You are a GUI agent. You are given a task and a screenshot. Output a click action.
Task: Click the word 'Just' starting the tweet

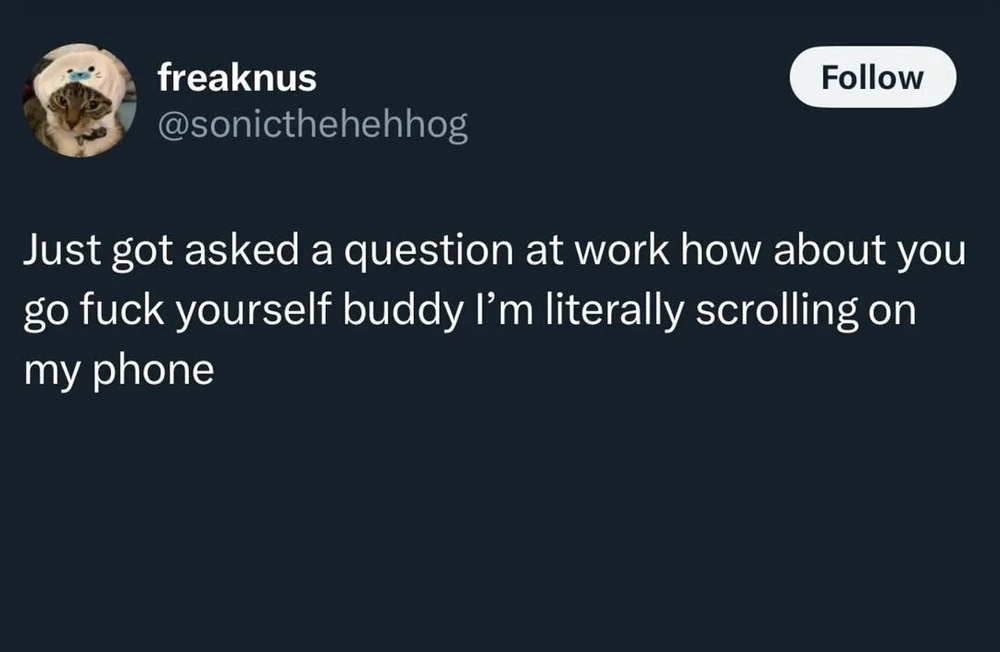(x=57, y=252)
